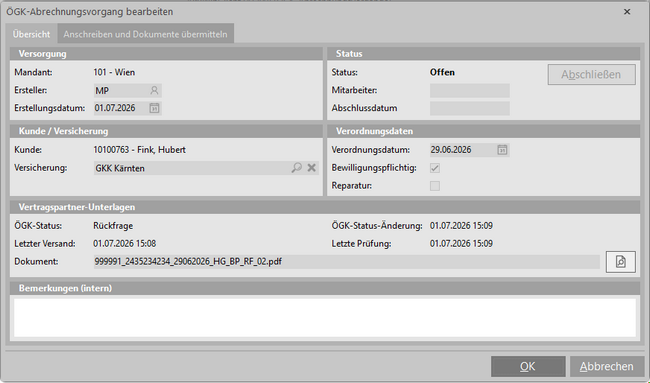Click the empty Abschlussdatum field
The width and height of the screenshot is (650, 383).
pyautogui.click(x=469, y=108)
